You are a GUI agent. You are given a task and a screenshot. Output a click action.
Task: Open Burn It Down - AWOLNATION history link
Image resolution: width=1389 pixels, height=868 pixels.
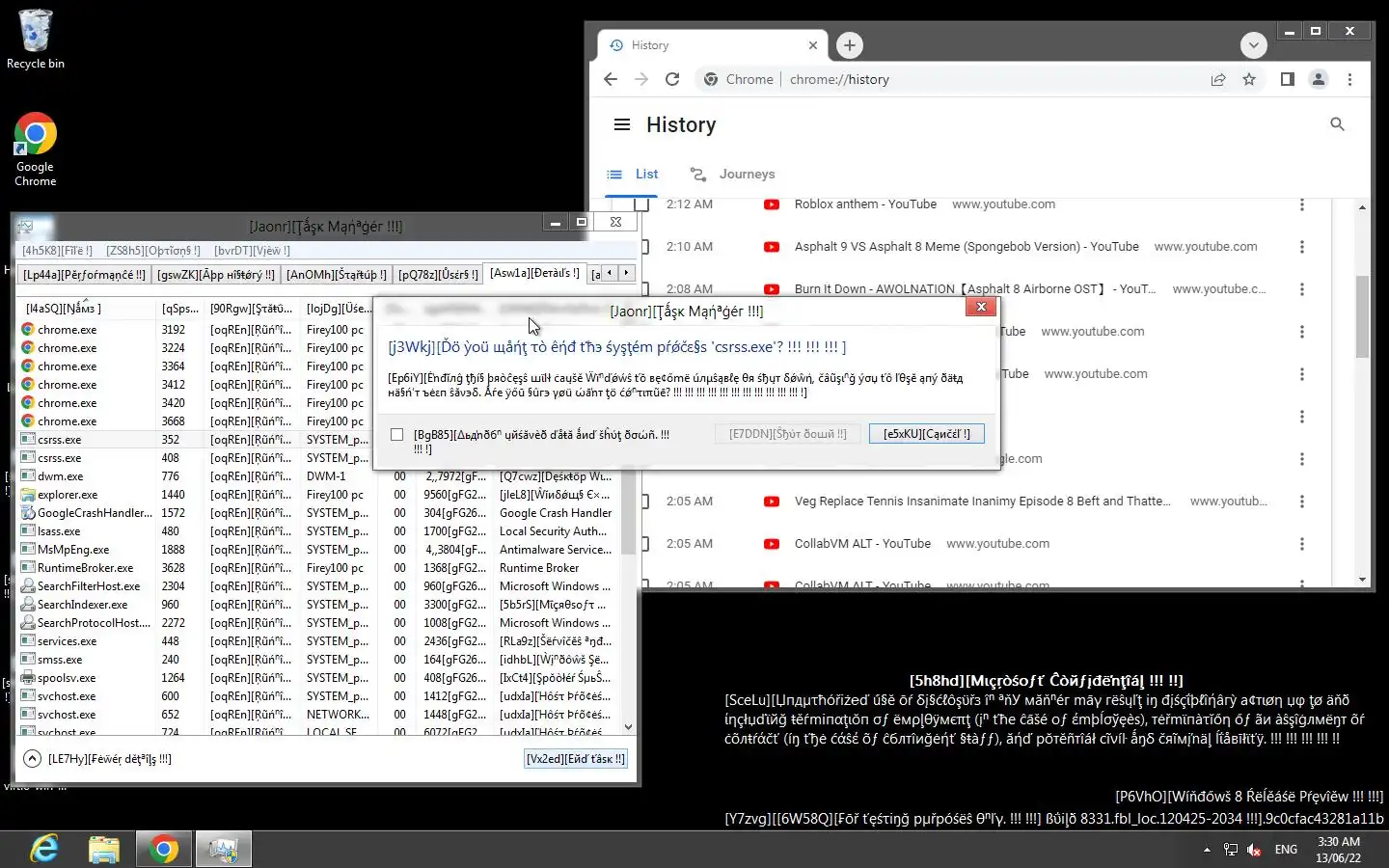974,289
